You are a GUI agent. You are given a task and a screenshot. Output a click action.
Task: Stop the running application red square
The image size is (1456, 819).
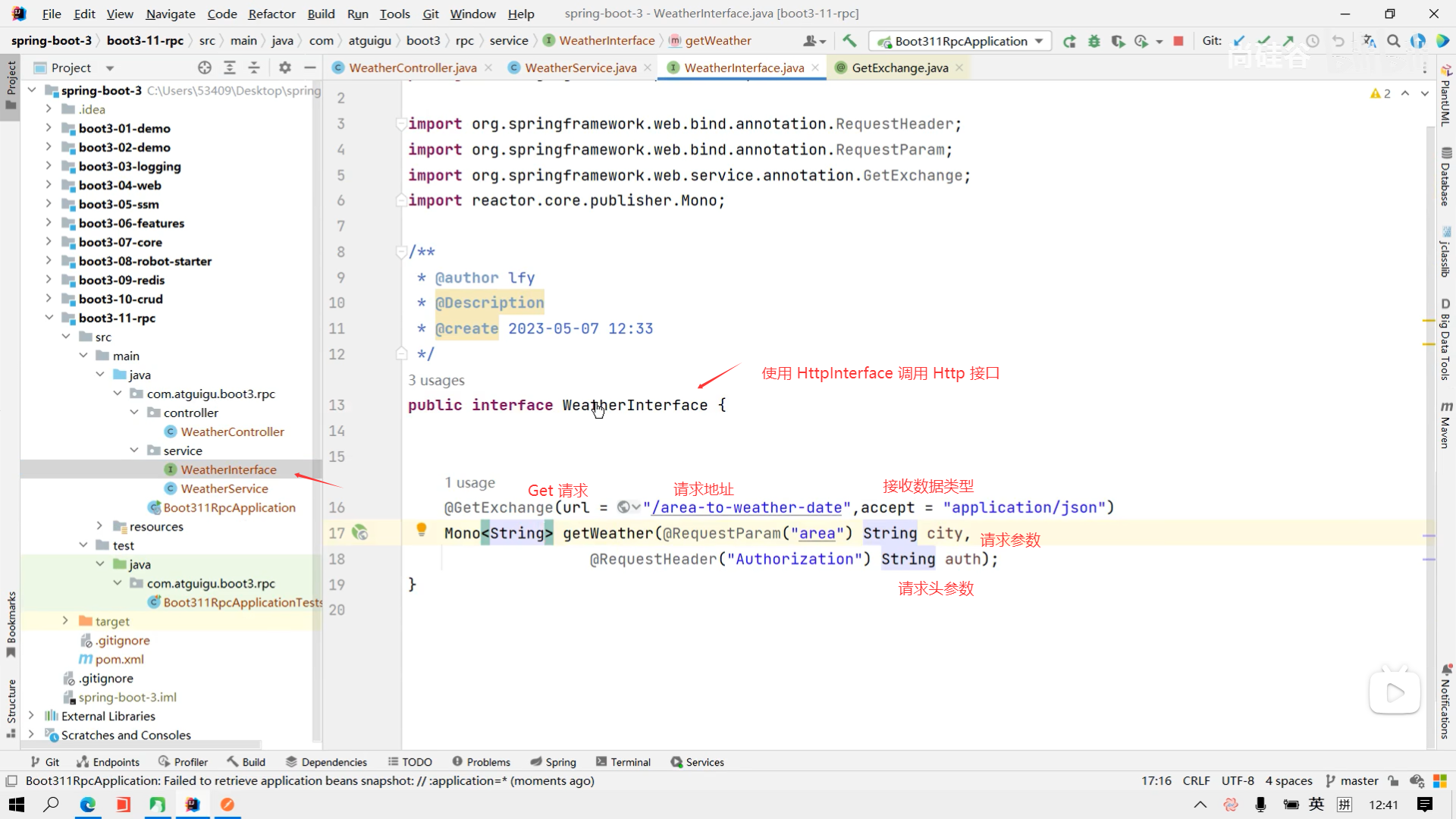click(1178, 41)
